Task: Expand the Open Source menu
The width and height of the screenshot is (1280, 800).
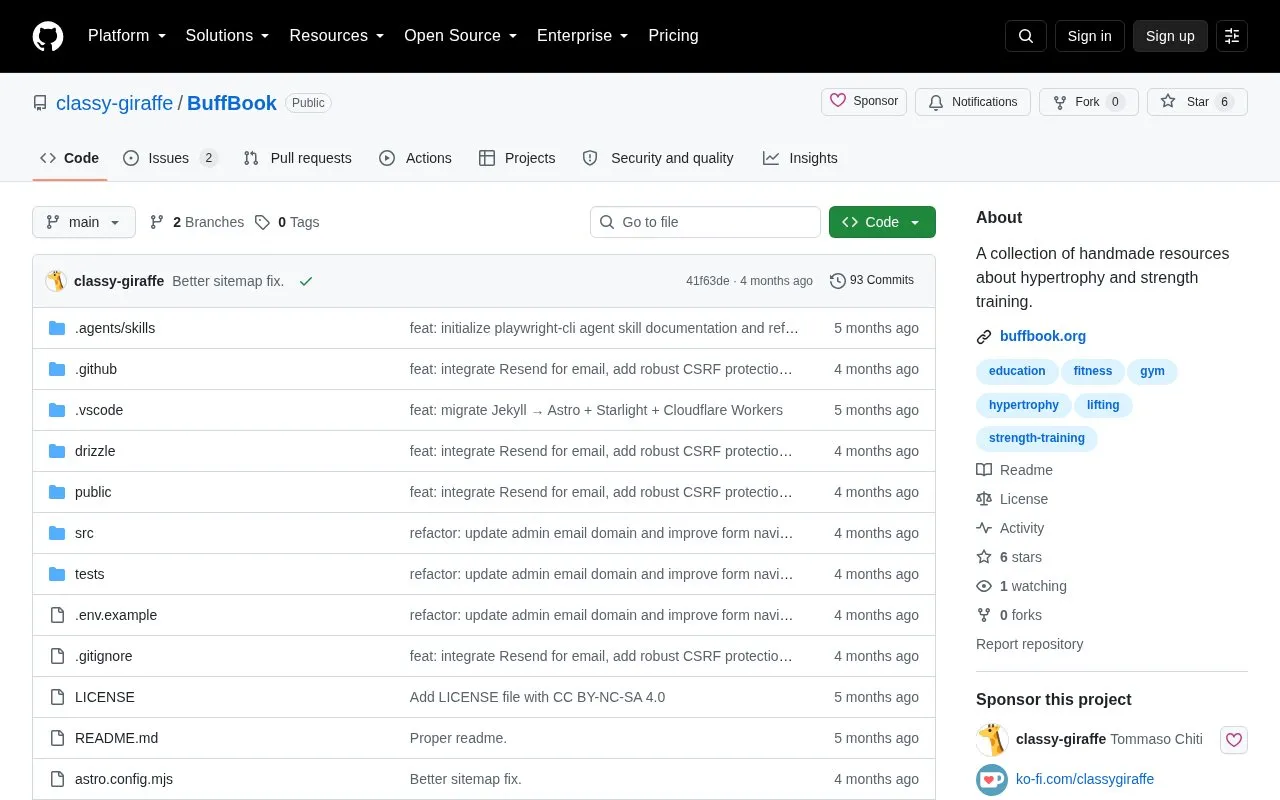Action: [461, 36]
